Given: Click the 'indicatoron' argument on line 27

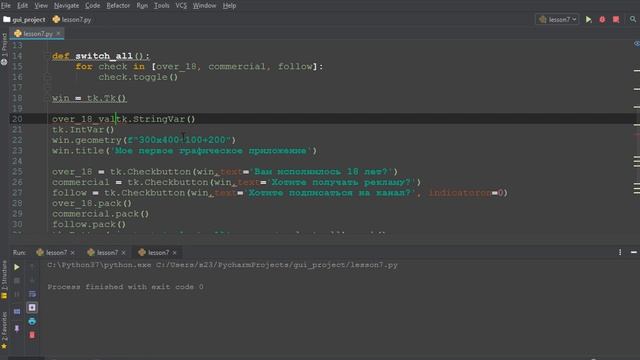Looking at the screenshot, I should point(460,193).
